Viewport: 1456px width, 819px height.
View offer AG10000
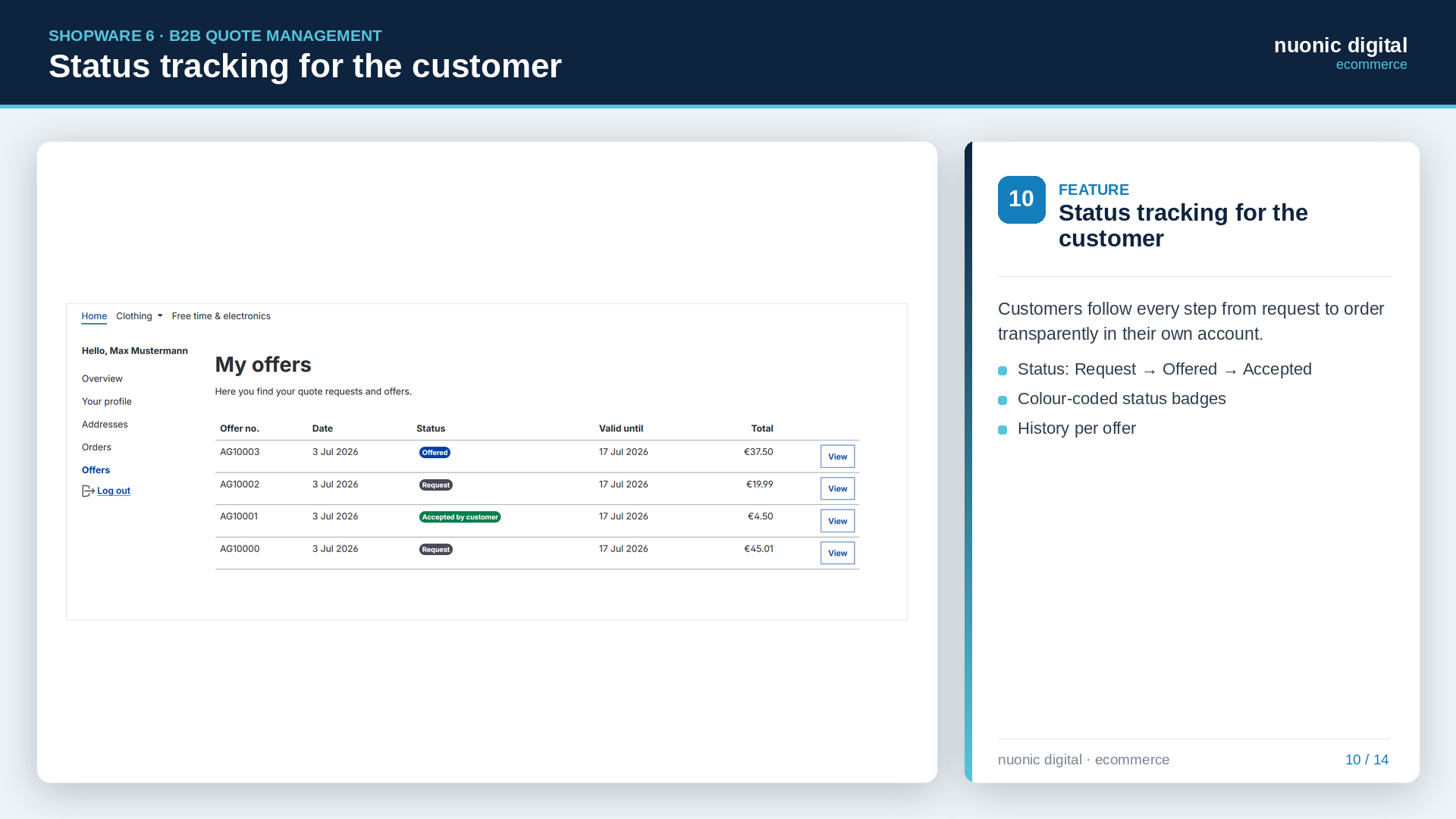point(837,553)
